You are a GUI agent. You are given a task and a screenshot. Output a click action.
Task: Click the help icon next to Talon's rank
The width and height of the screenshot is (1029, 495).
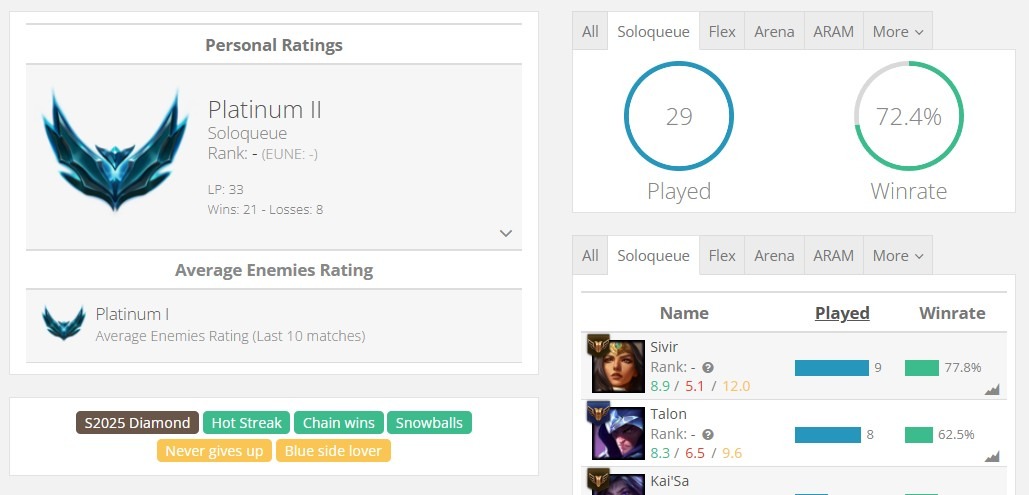tap(708, 435)
